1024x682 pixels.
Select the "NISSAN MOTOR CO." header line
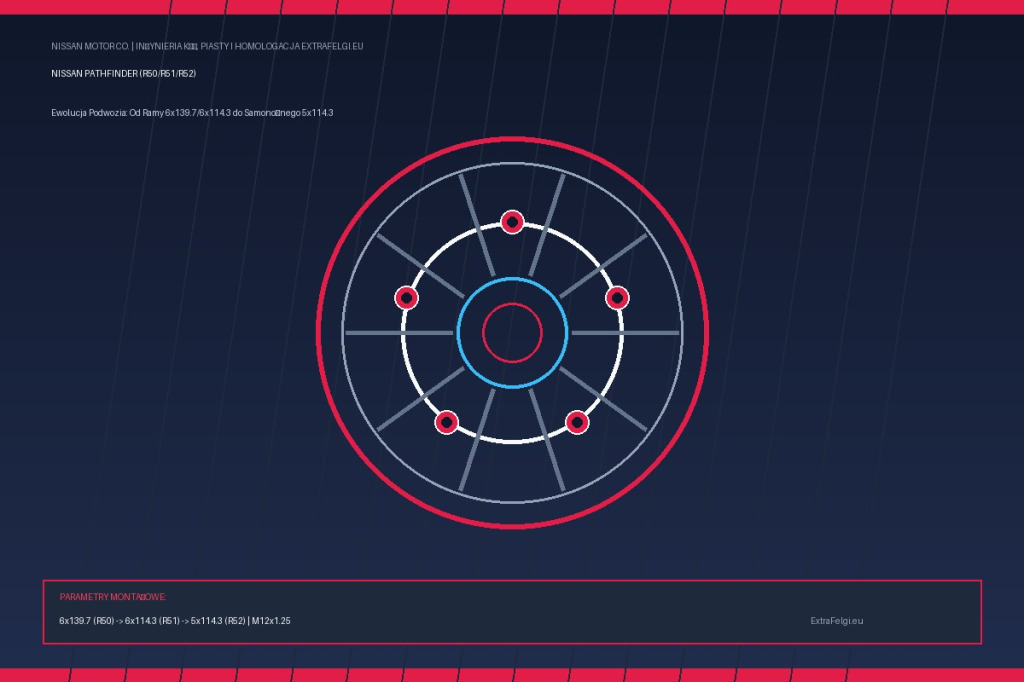[x=207, y=46]
